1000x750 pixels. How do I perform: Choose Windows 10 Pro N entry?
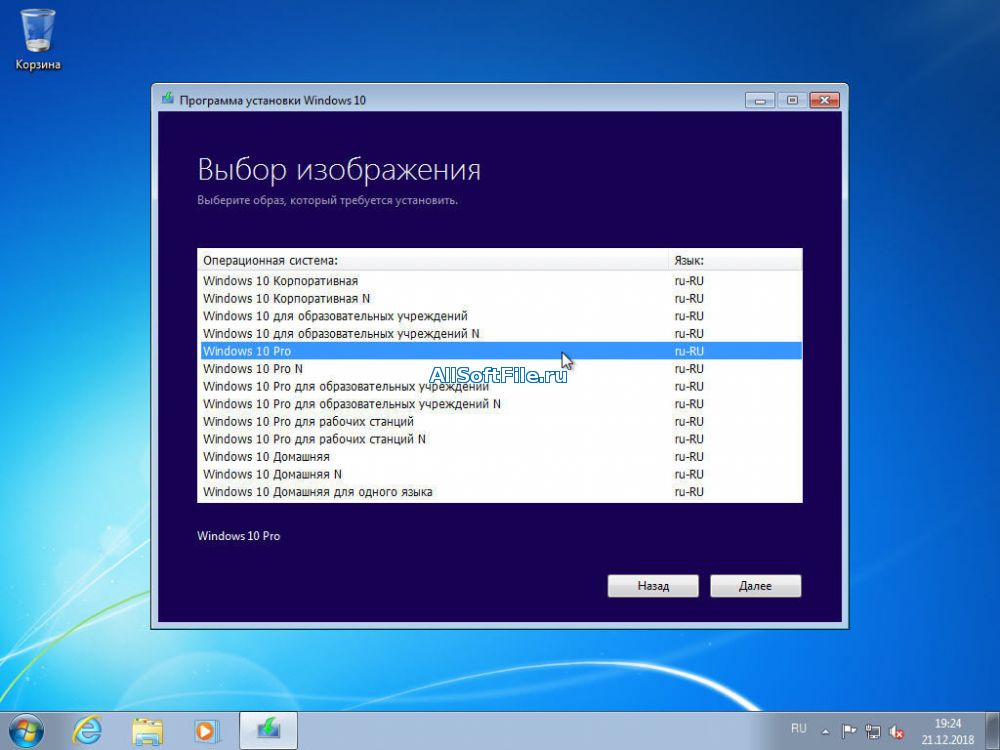(253, 369)
